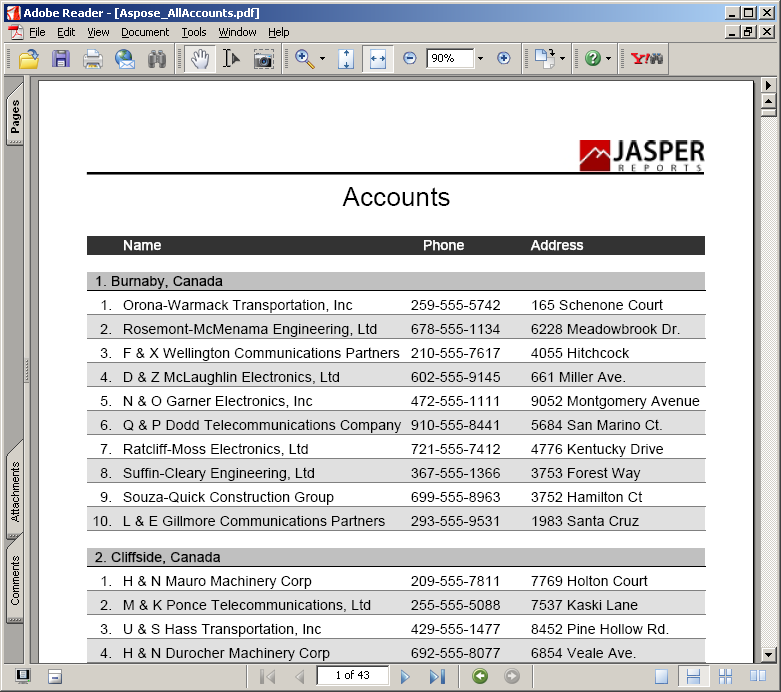
Task: Click the vertical scrollbar down arrow
Action: click(x=769, y=655)
